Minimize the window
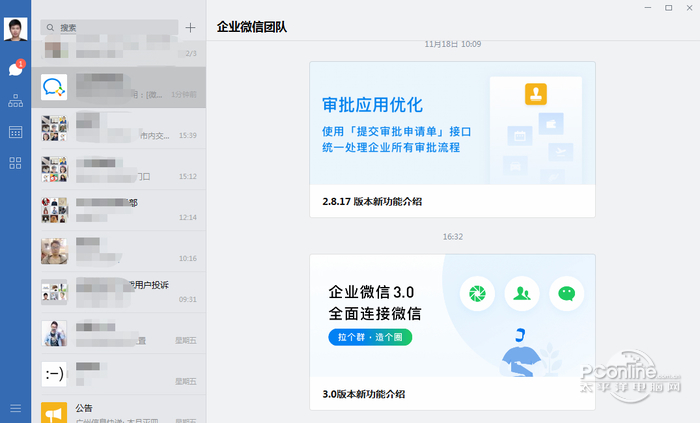700x423 pixels. [648, 8]
